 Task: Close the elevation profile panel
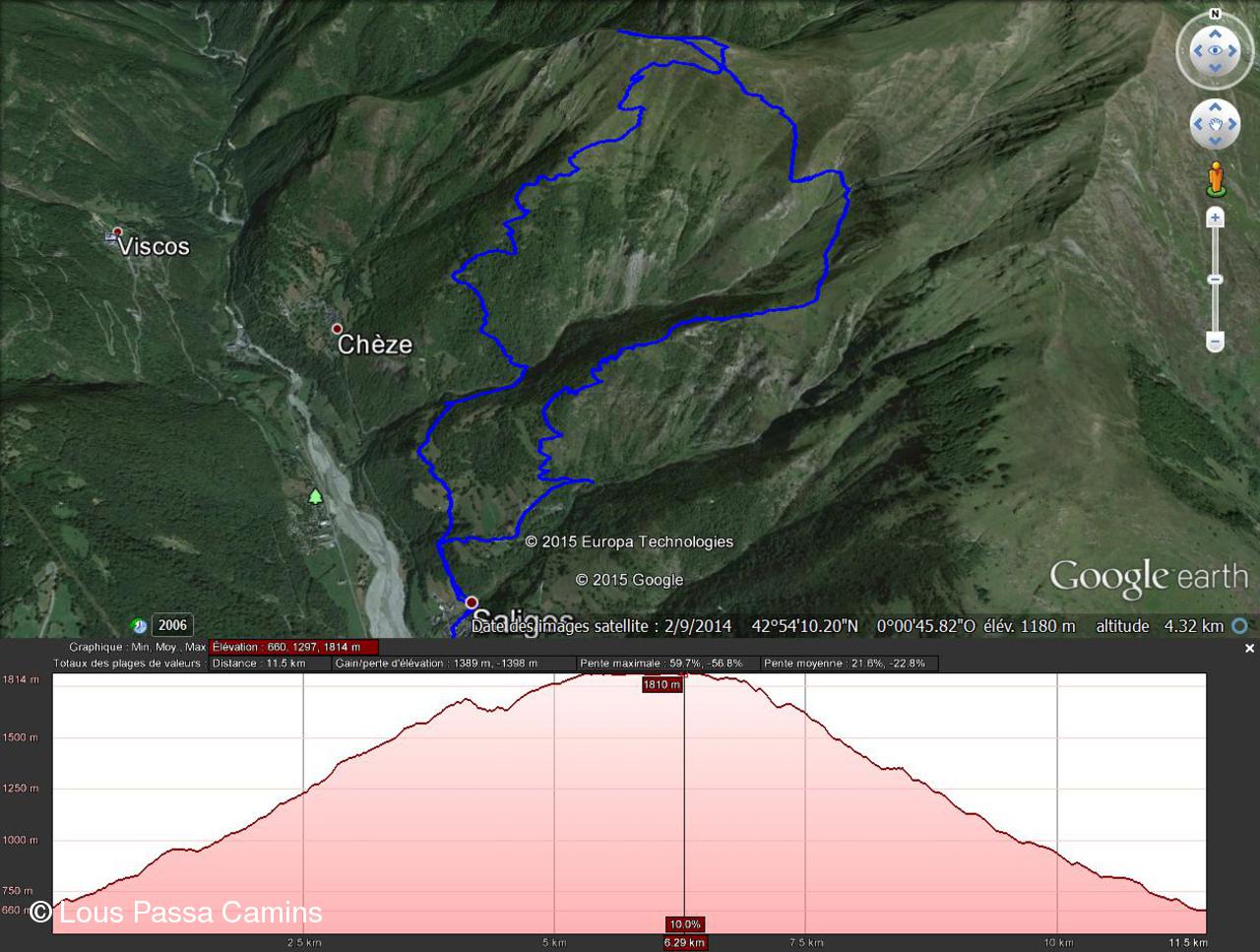point(1249,648)
